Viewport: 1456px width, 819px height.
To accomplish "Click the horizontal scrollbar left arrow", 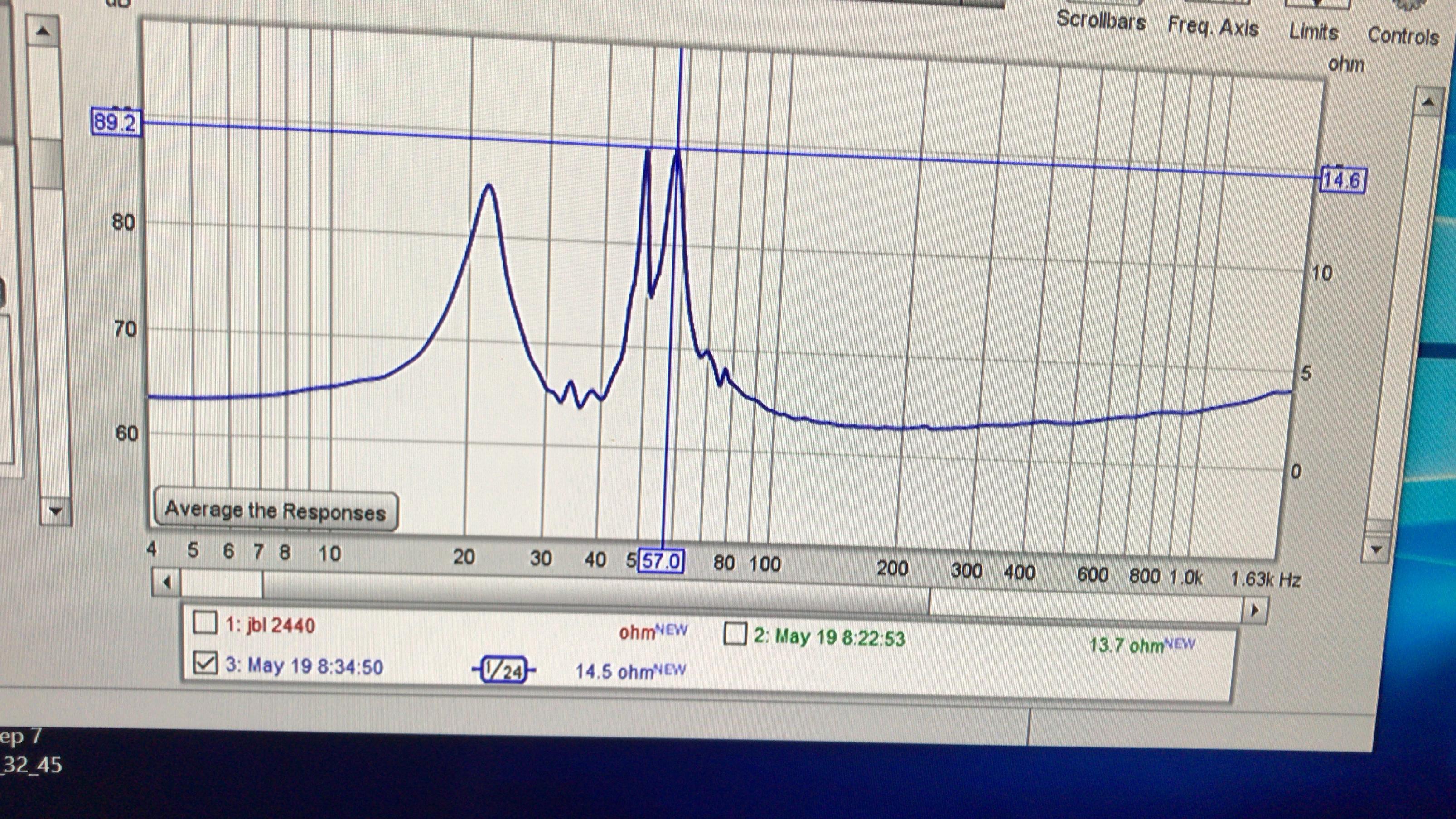I will tap(166, 582).
